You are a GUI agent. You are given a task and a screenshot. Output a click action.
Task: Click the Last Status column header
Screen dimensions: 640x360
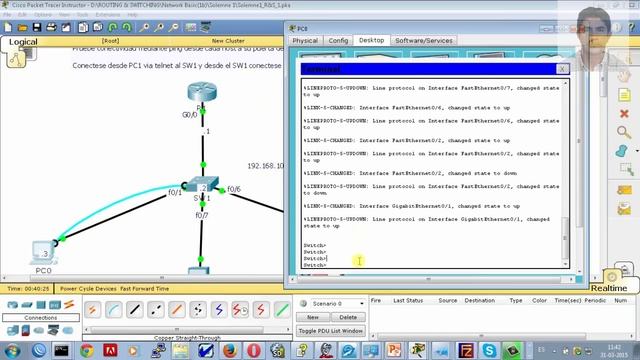[408, 300]
